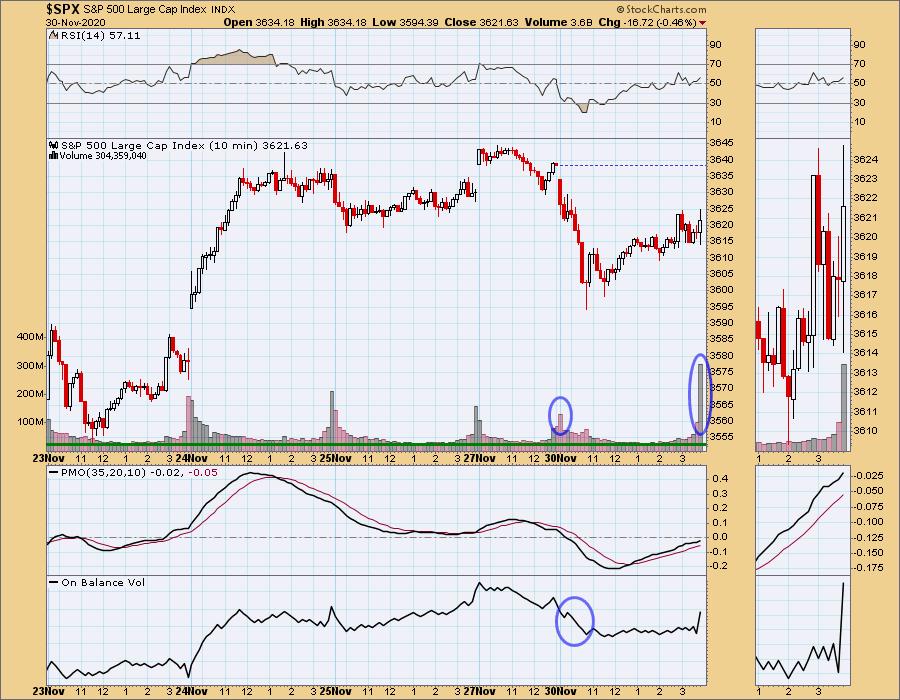The image size is (900, 700).
Task: Click the 0.4 PMO axis label
Action: pyautogui.click(x=720, y=479)
